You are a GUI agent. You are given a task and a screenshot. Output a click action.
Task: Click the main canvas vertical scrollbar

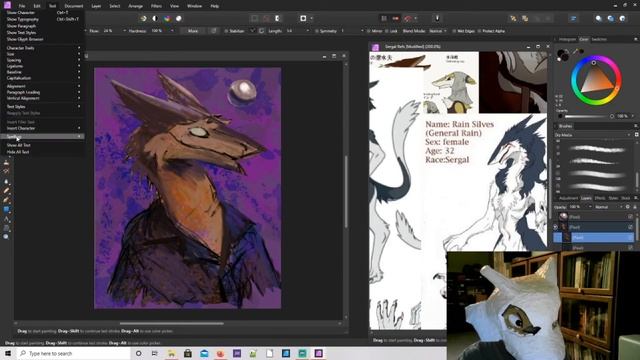(346, 191)
